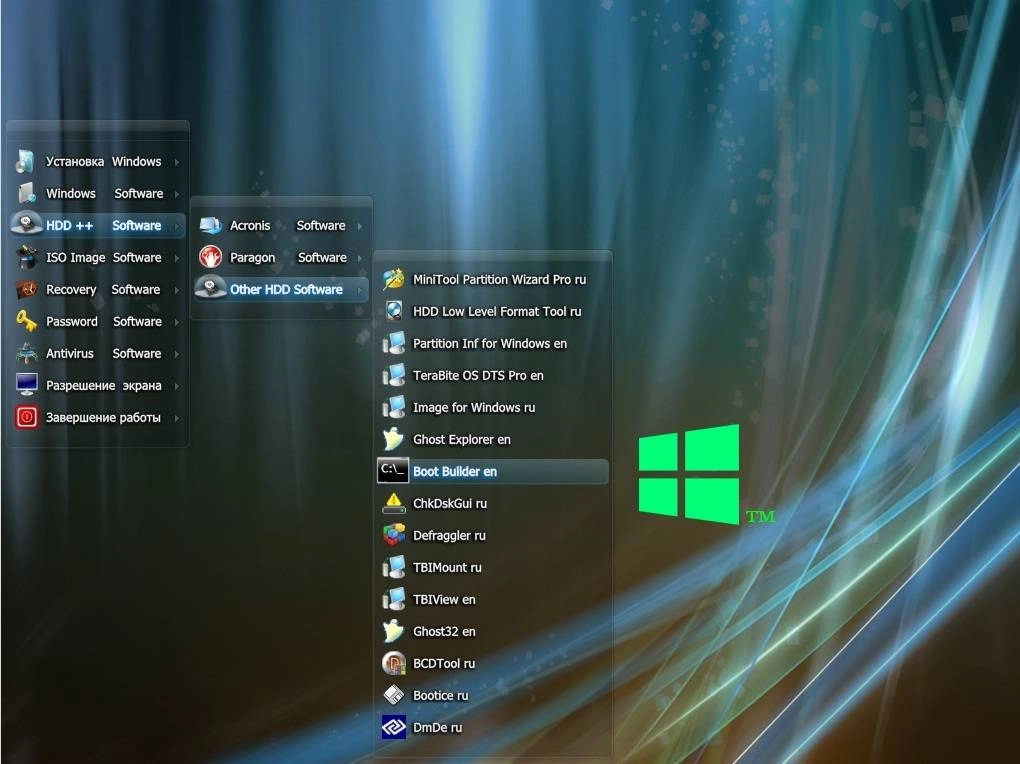Image resolution: width=1020 pixels, height=764 pixels.
Task: Click the Image for Windows icon
Action: pyautogui.click(x=394, y=407)
